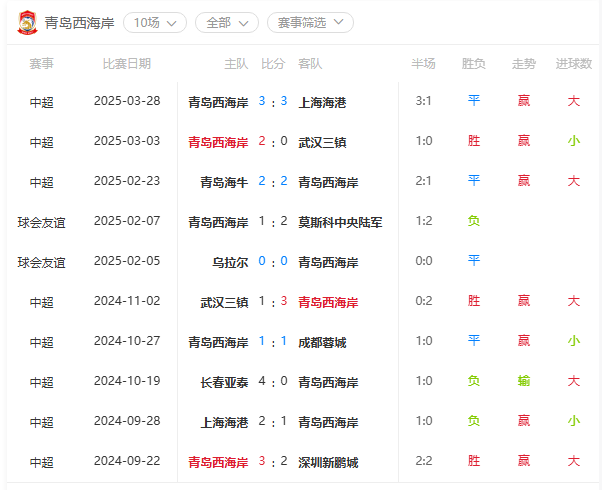Click 青岛海牛 in the 2025-02-23 match
Viewport: 602px width, 490px height.
click(x=224, y=182)
